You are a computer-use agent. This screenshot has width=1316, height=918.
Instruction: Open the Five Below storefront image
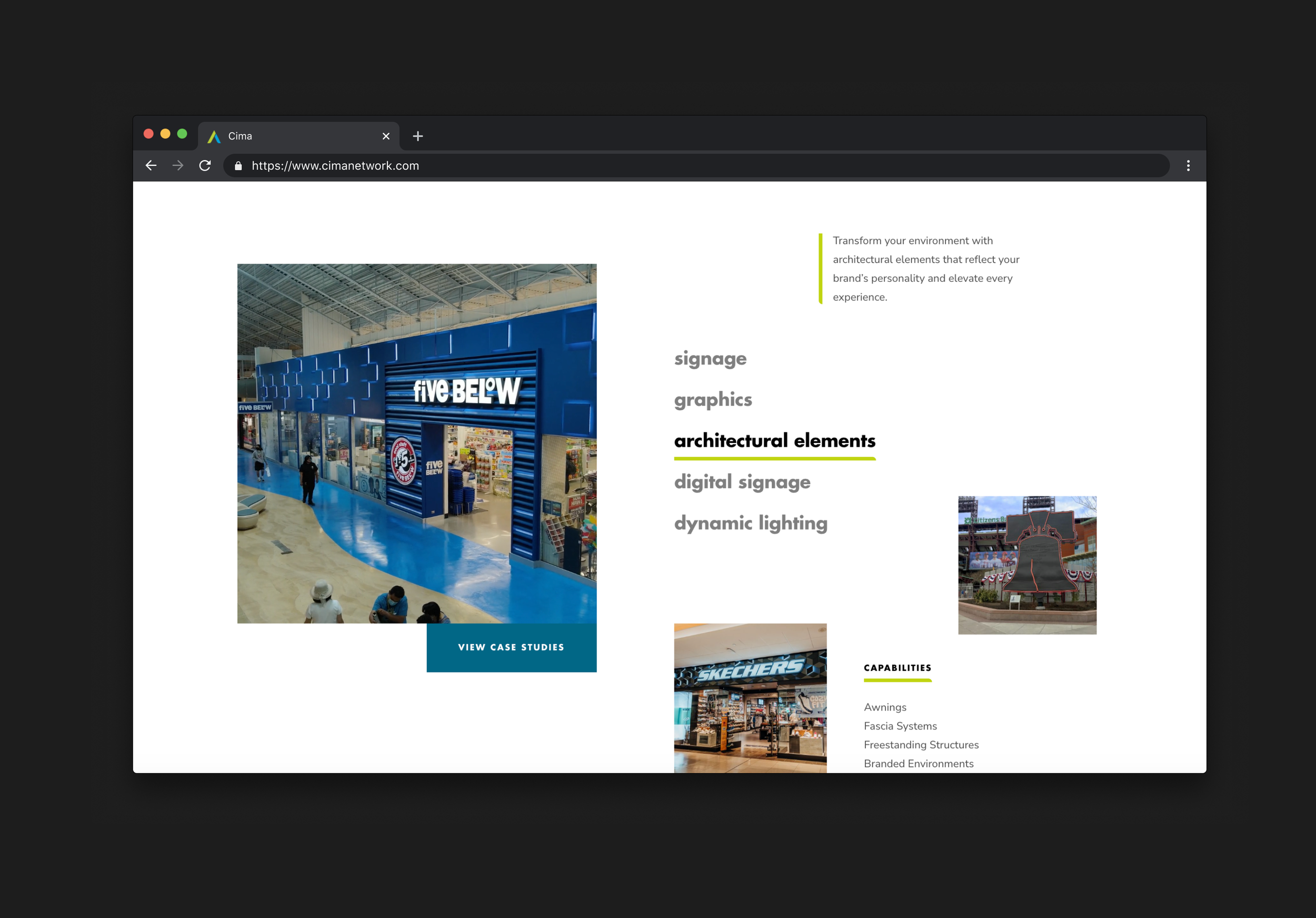point(417,443)
